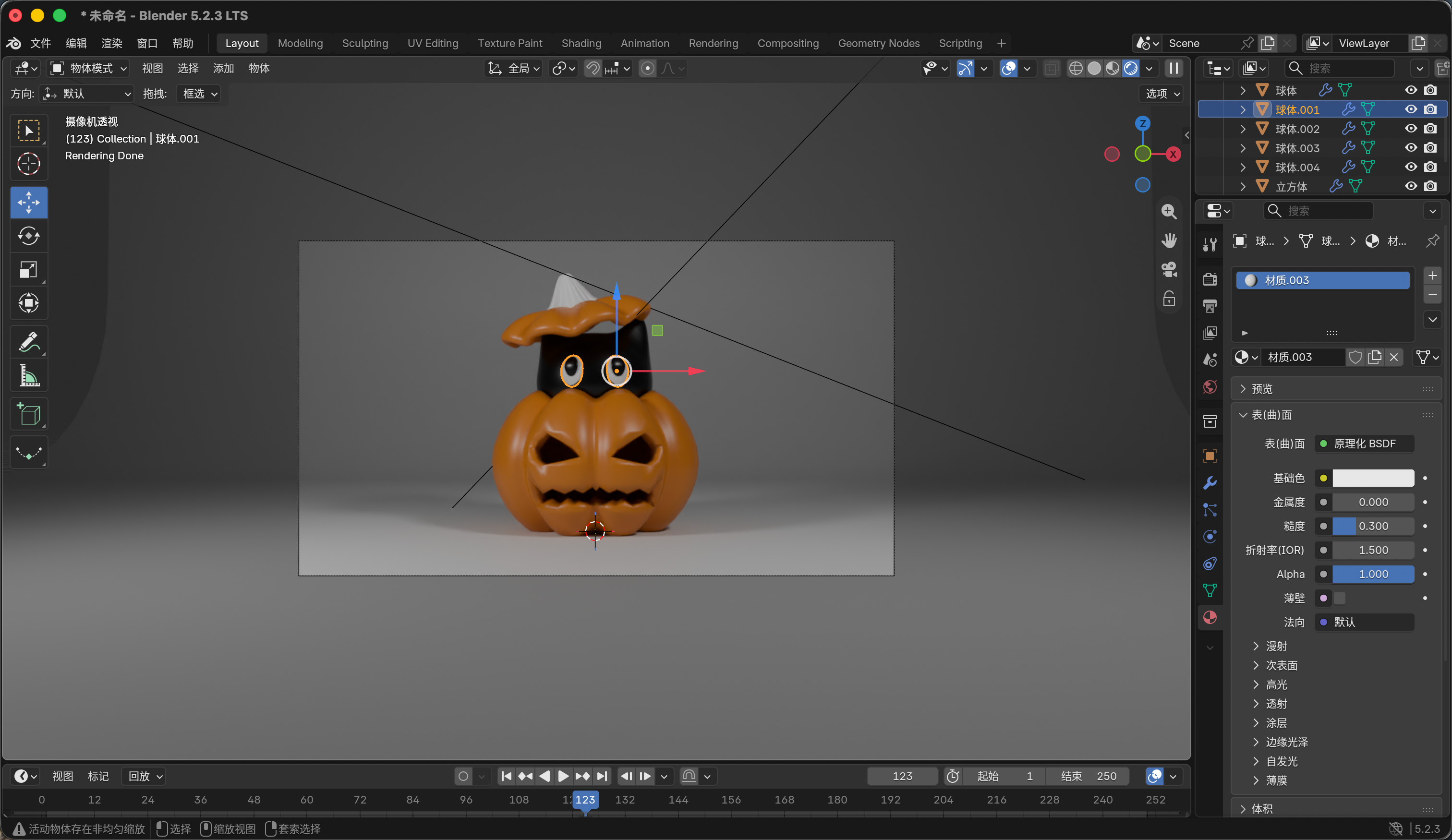
Task: Open the 文件 menu
Action: click(x=40, y=43)
